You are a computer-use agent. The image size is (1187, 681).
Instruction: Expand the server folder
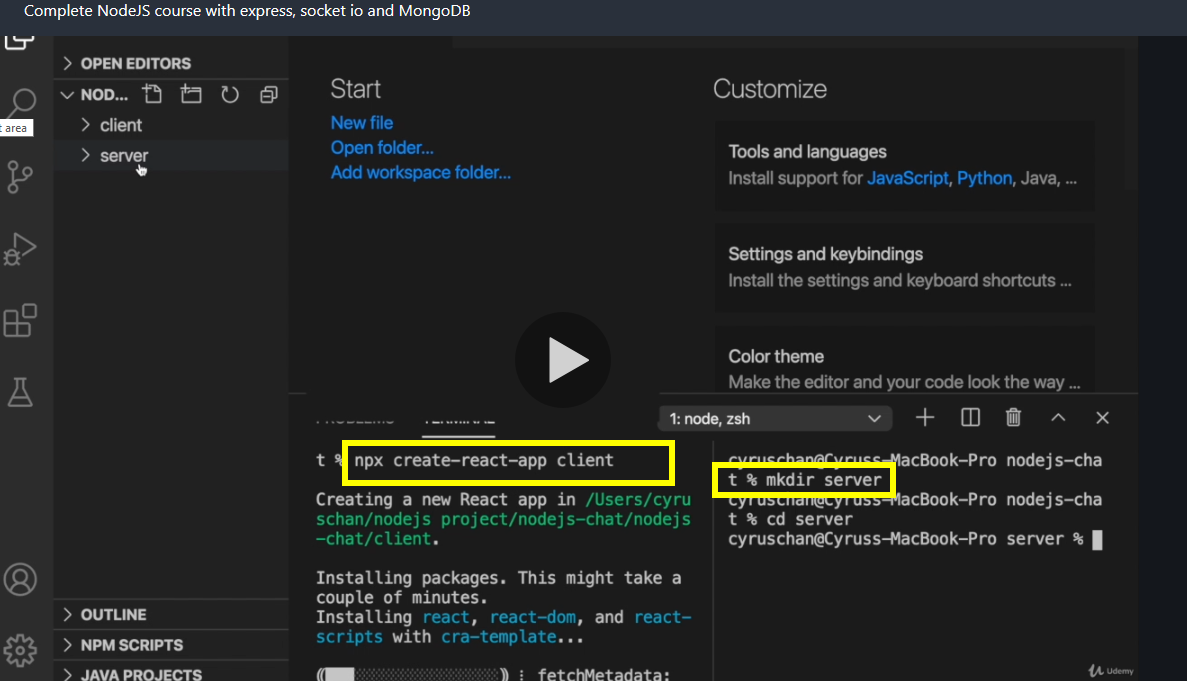coord(171,155)
